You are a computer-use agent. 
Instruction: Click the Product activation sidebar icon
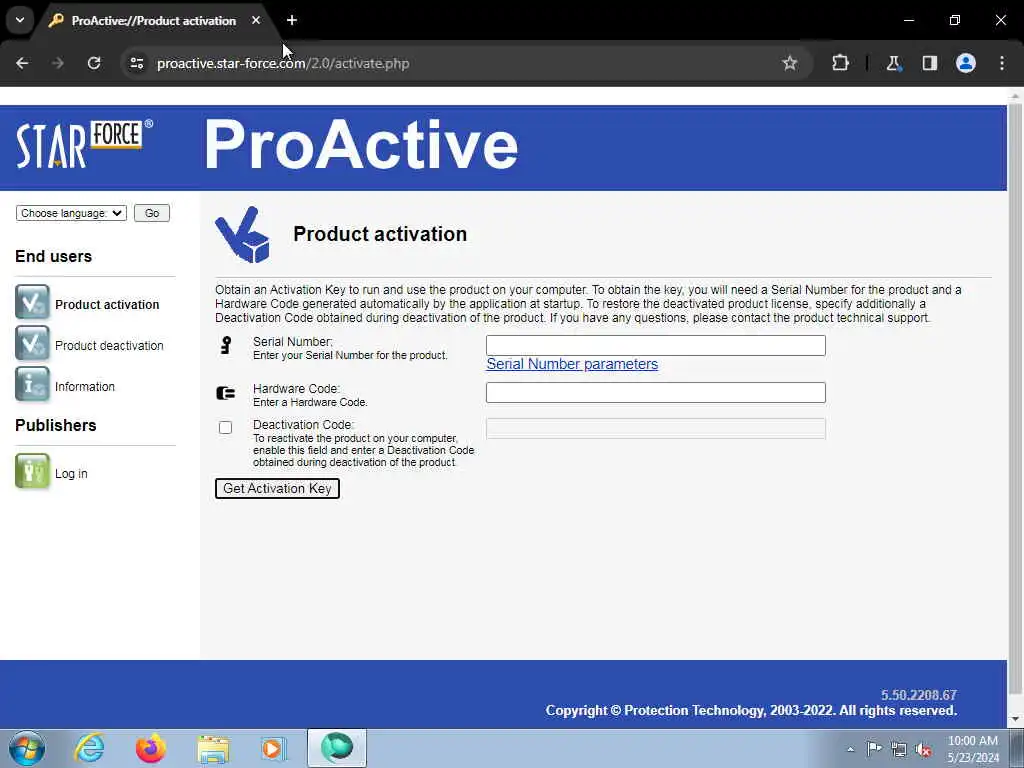32,302
